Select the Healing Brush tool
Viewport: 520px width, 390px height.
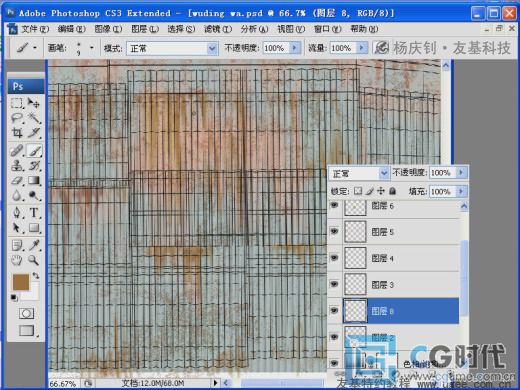point(17,151)
